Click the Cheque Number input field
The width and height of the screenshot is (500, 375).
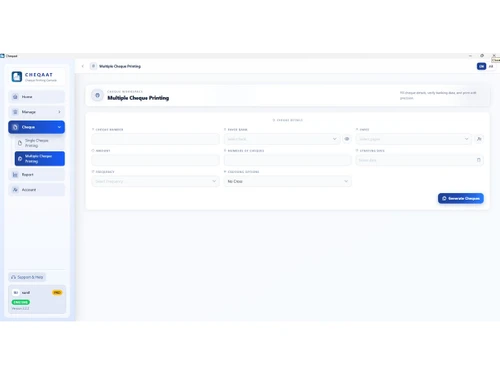pyautogui.click(x=155, y=139)
